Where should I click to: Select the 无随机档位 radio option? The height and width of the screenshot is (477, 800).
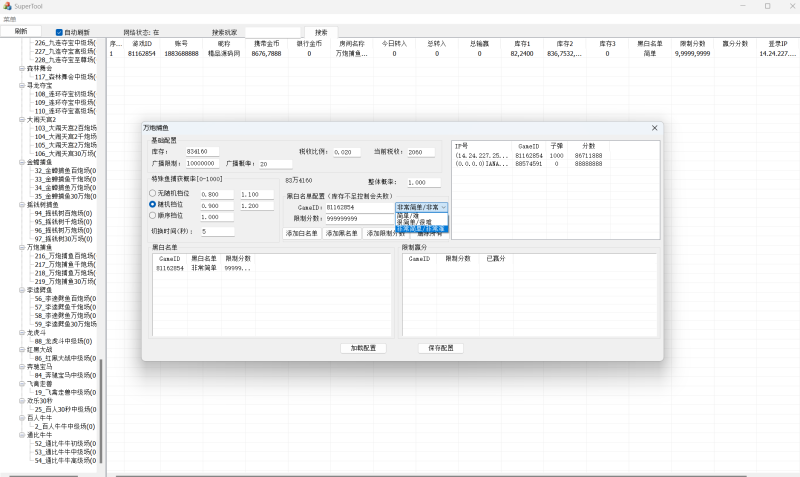pos(152,194)
